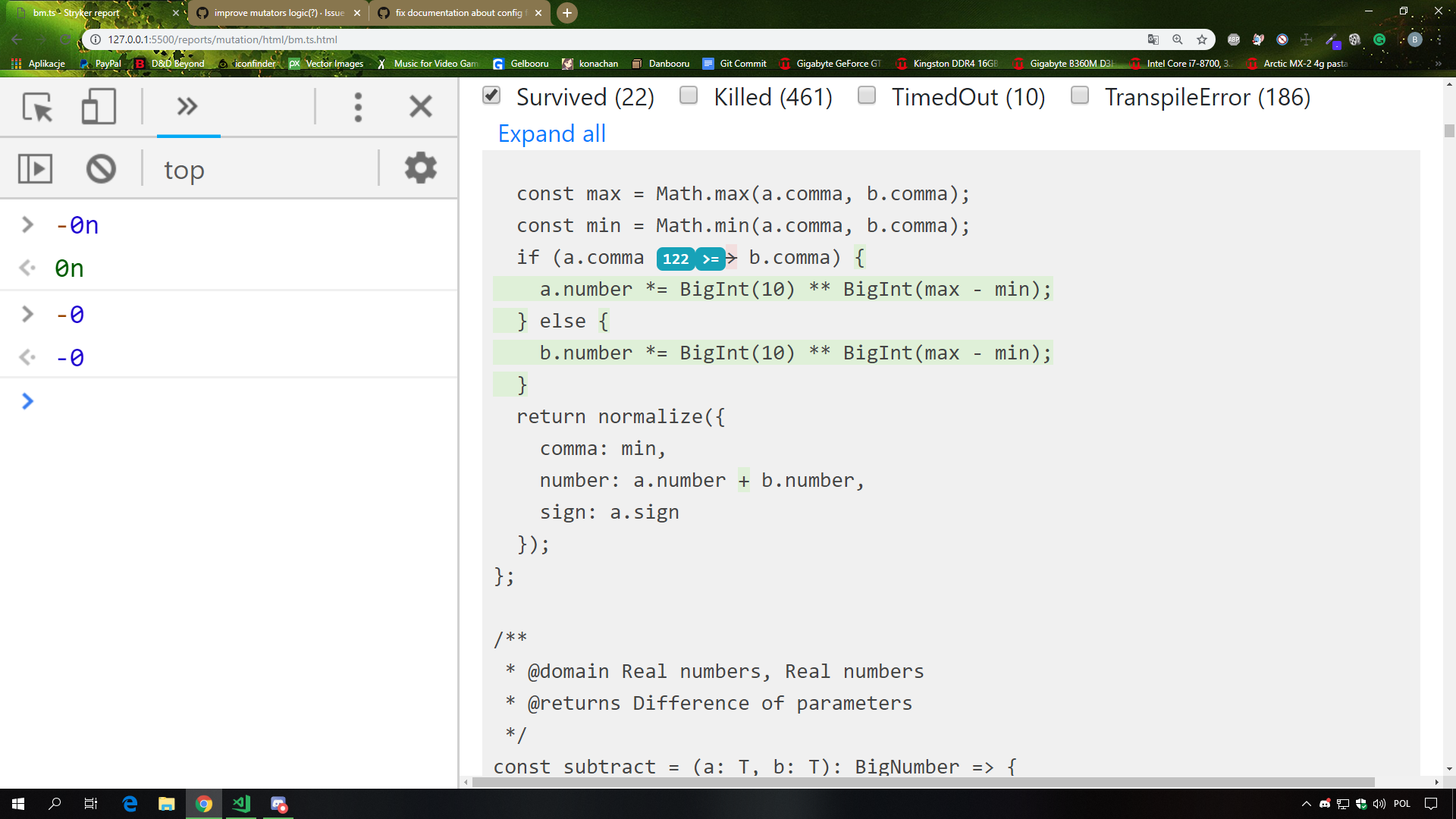Enable the Killed (461) filter
1456x819 pixels.
click(x=689, y=96)
